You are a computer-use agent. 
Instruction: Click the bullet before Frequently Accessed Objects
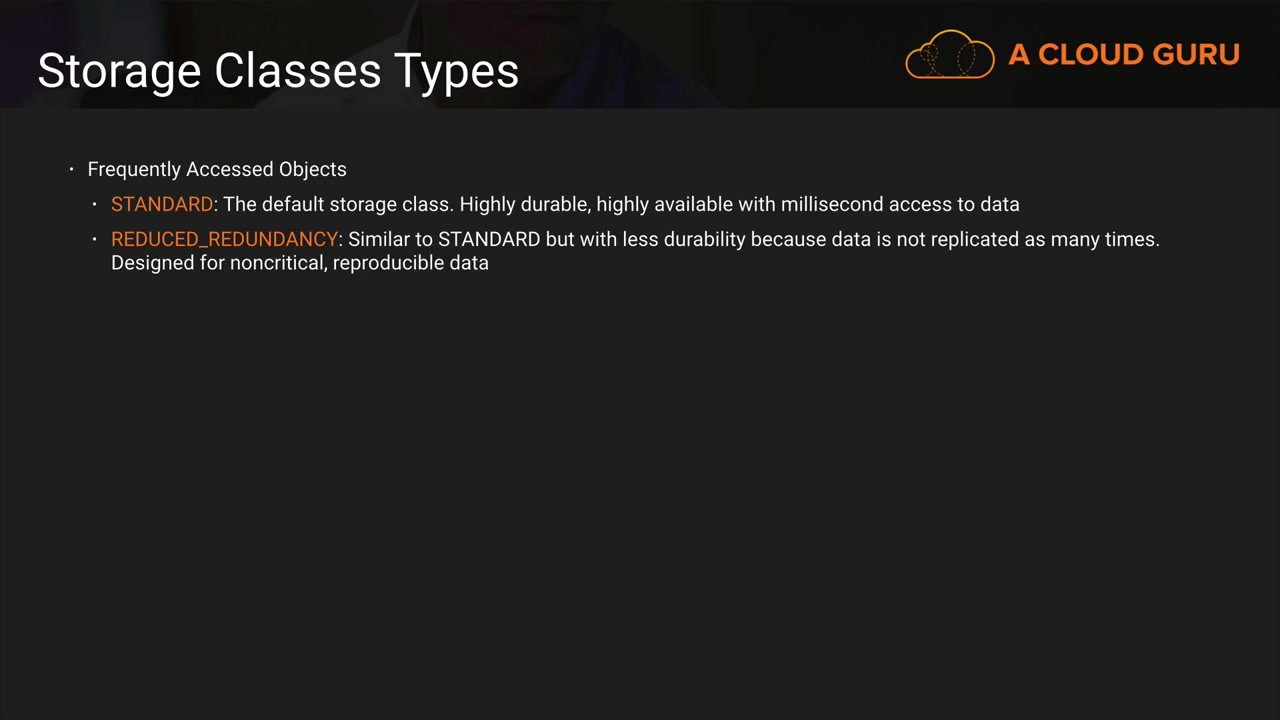tap(72, 169)
